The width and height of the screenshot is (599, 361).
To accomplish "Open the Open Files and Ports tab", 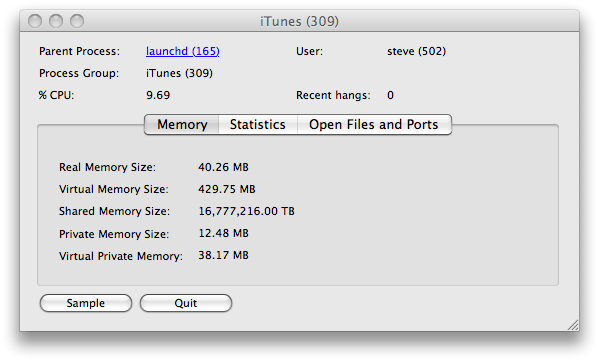I will click(374, 125).
